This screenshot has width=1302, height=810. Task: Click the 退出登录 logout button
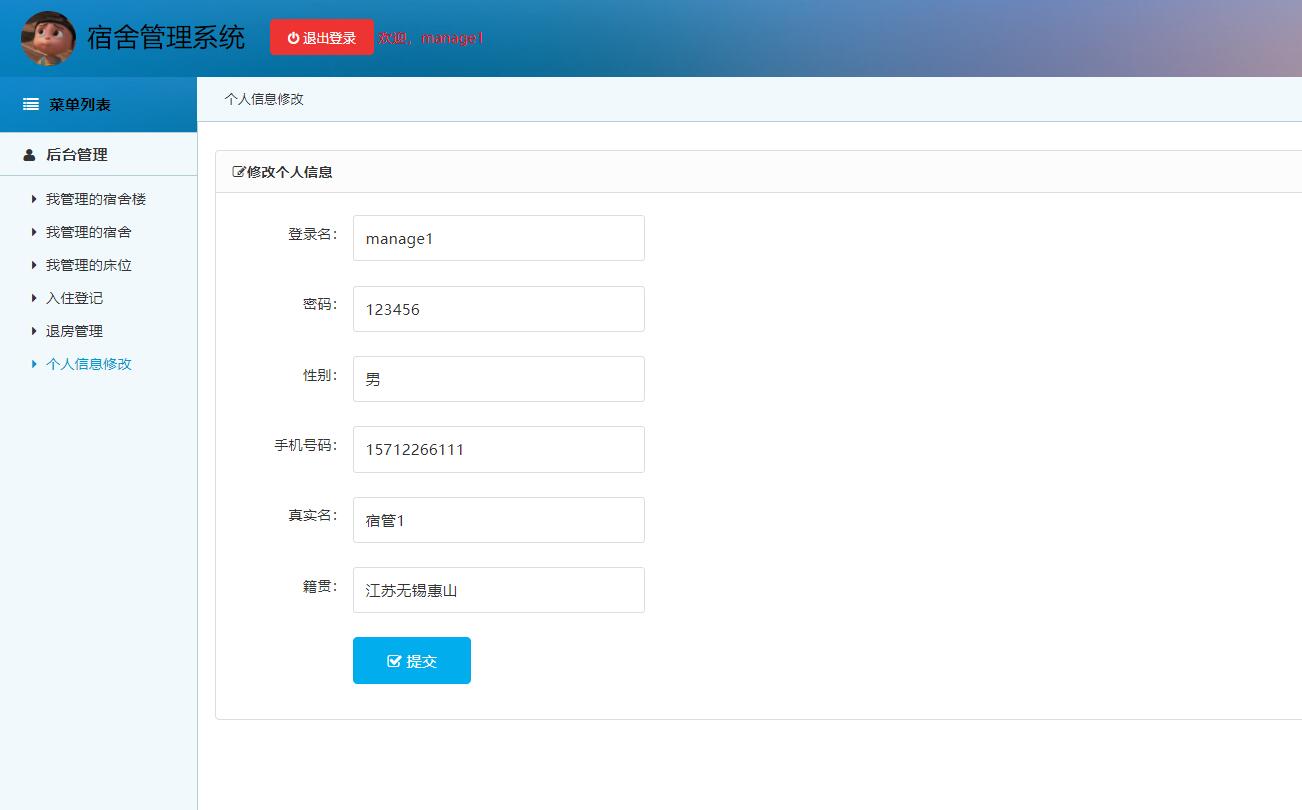pyautogui.click(x=321, y=36)
